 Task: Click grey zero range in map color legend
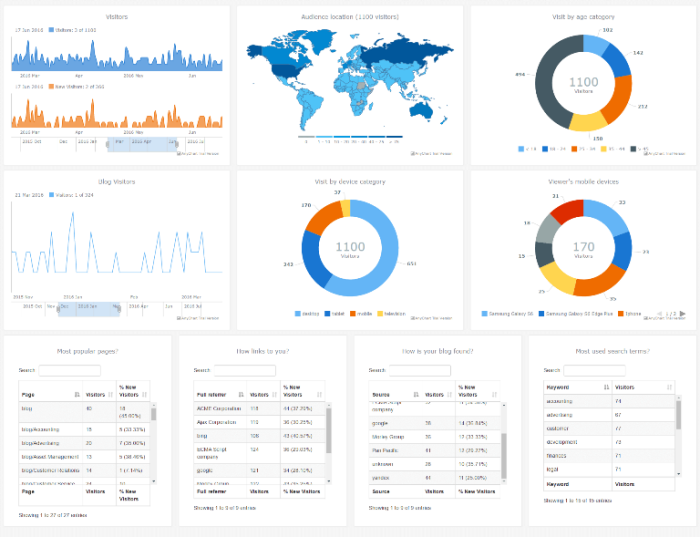coord(306,137)
